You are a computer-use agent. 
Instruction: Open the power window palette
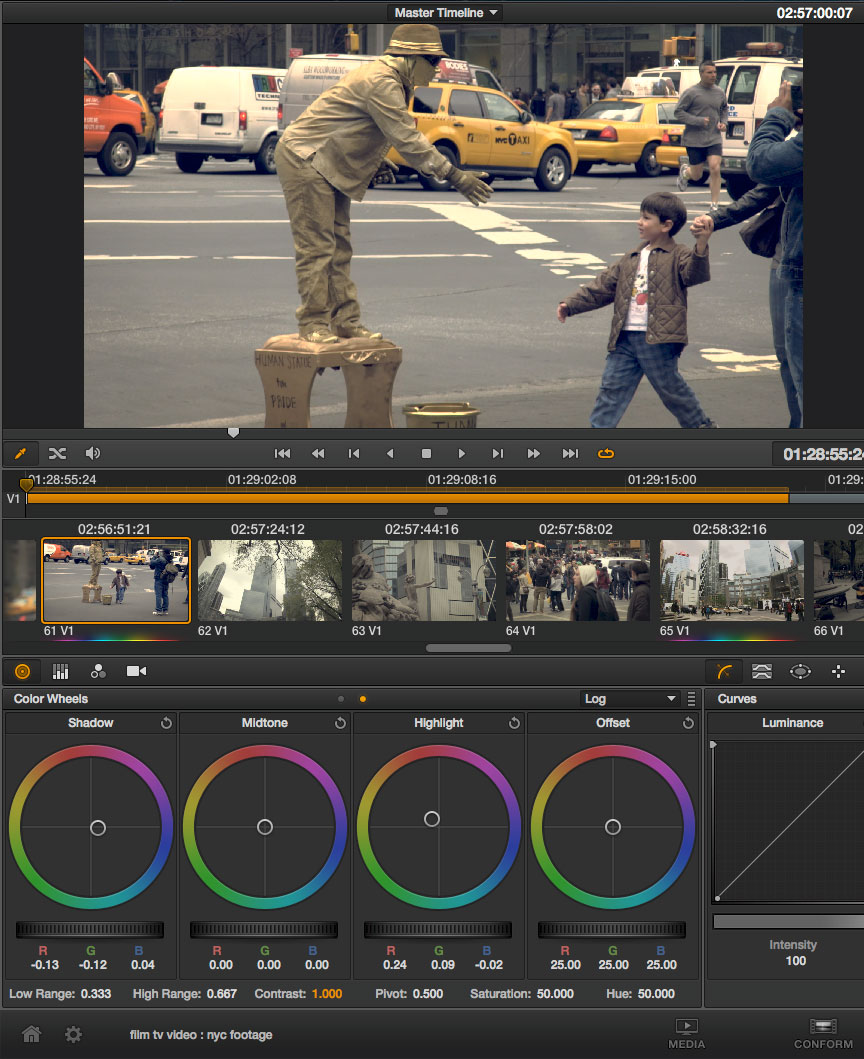click(x=800, y=672)
